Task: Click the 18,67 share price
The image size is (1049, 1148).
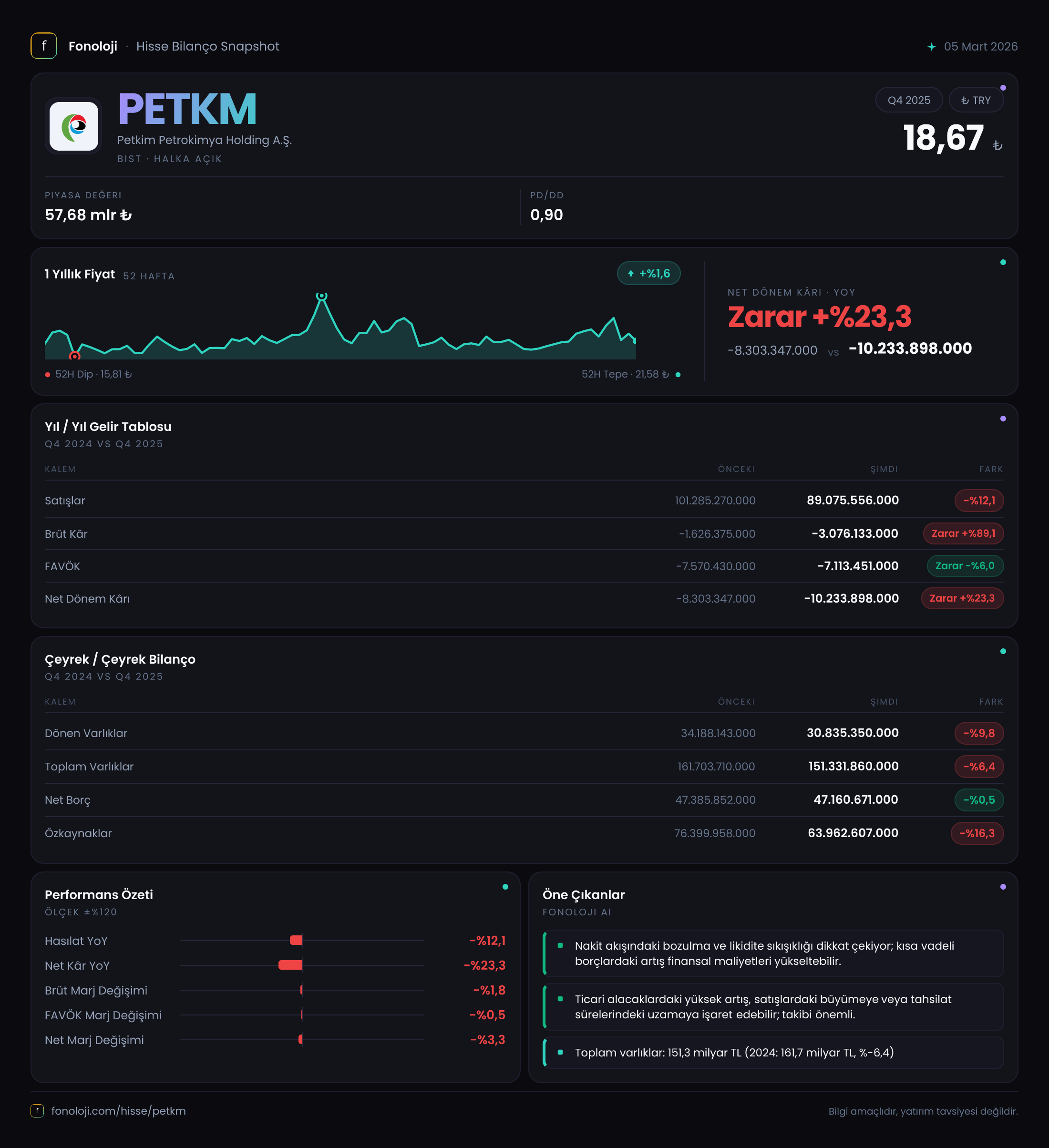Action: (943, 138)
